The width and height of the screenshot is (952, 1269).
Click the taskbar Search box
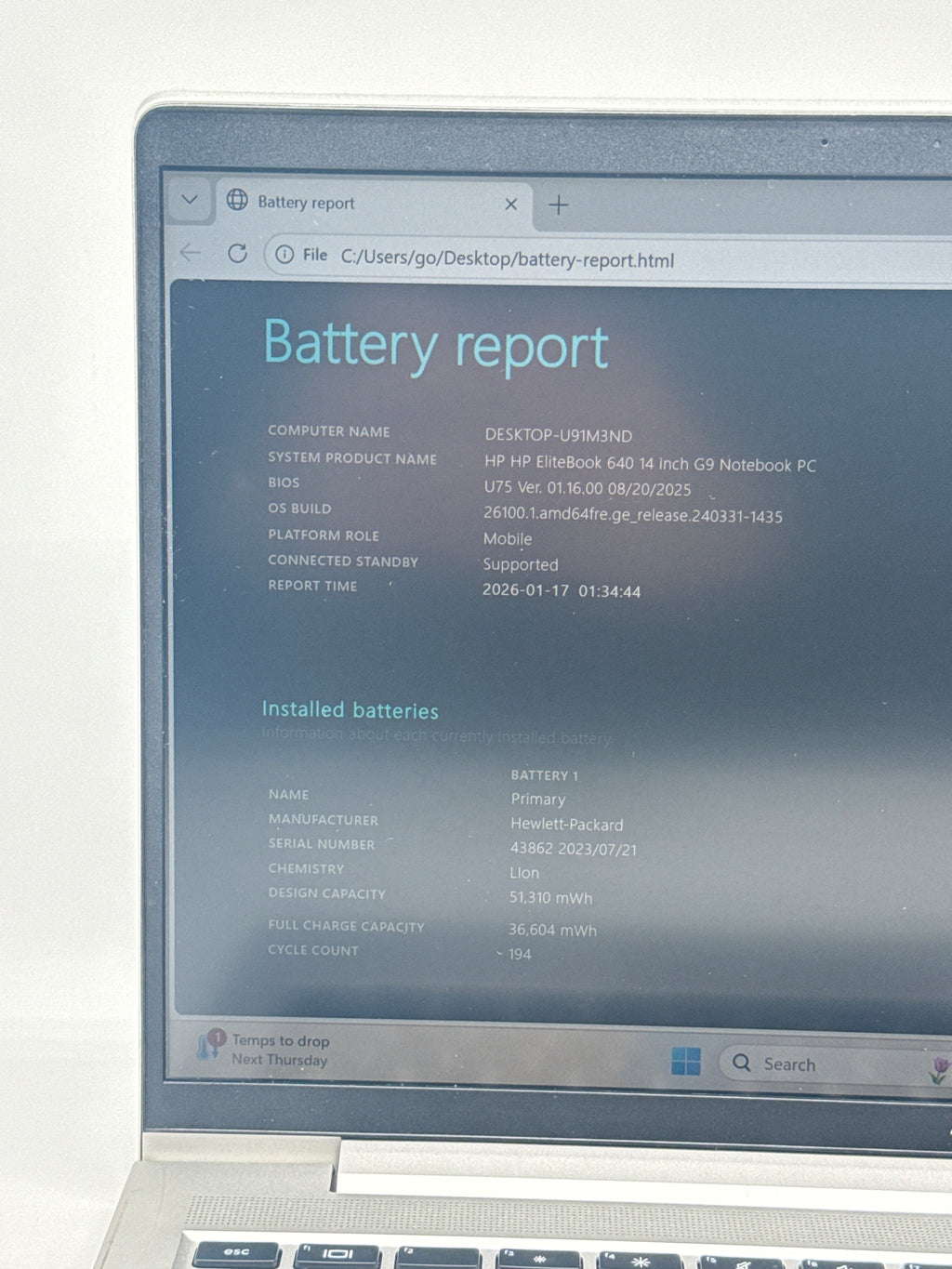point(835,1064)
